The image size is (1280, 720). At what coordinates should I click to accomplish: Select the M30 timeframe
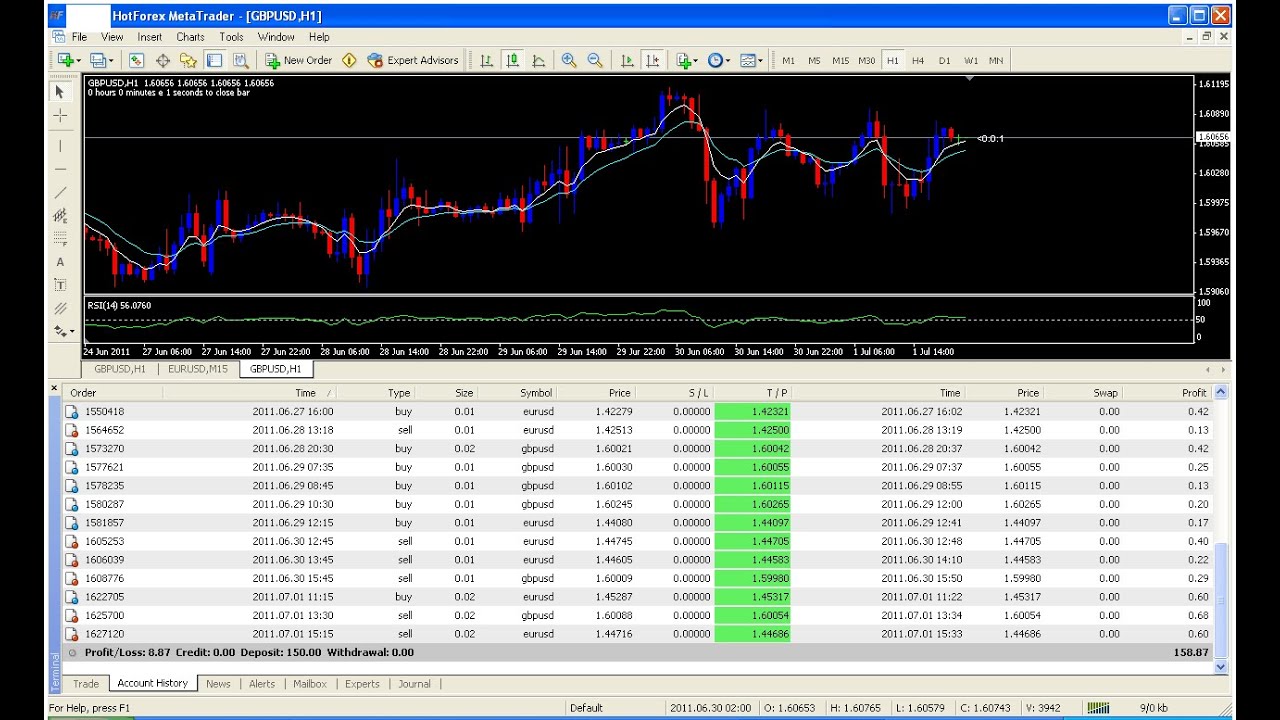866,60
